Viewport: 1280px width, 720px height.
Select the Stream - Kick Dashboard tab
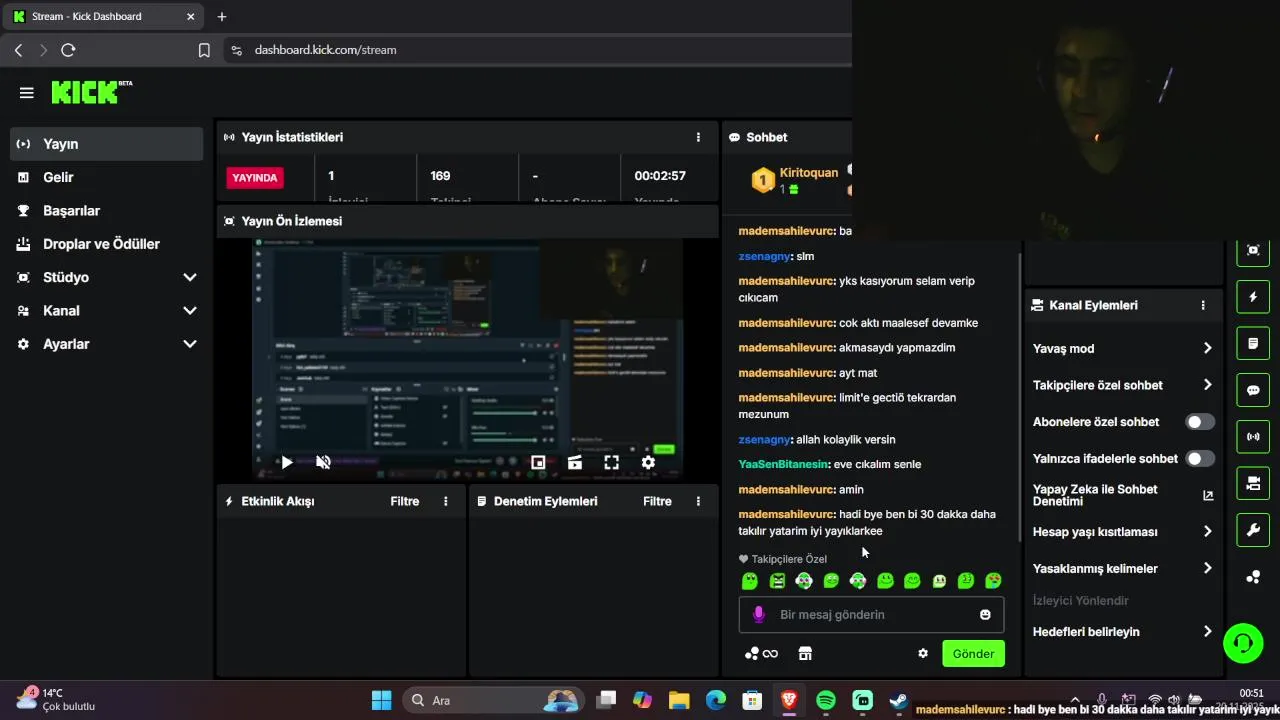104,17
